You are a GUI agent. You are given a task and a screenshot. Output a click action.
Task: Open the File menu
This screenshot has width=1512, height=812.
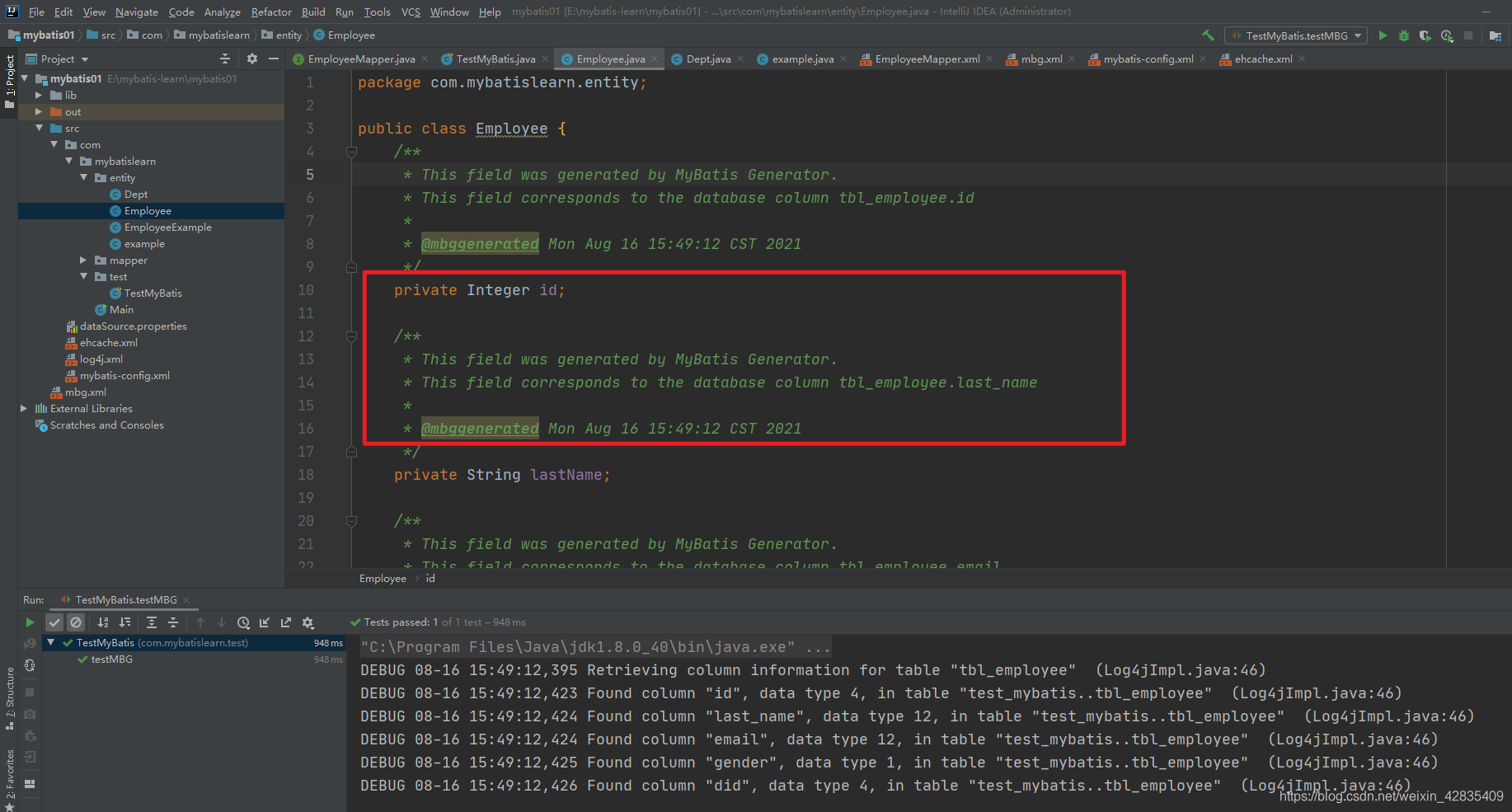[x=36, y=12]
